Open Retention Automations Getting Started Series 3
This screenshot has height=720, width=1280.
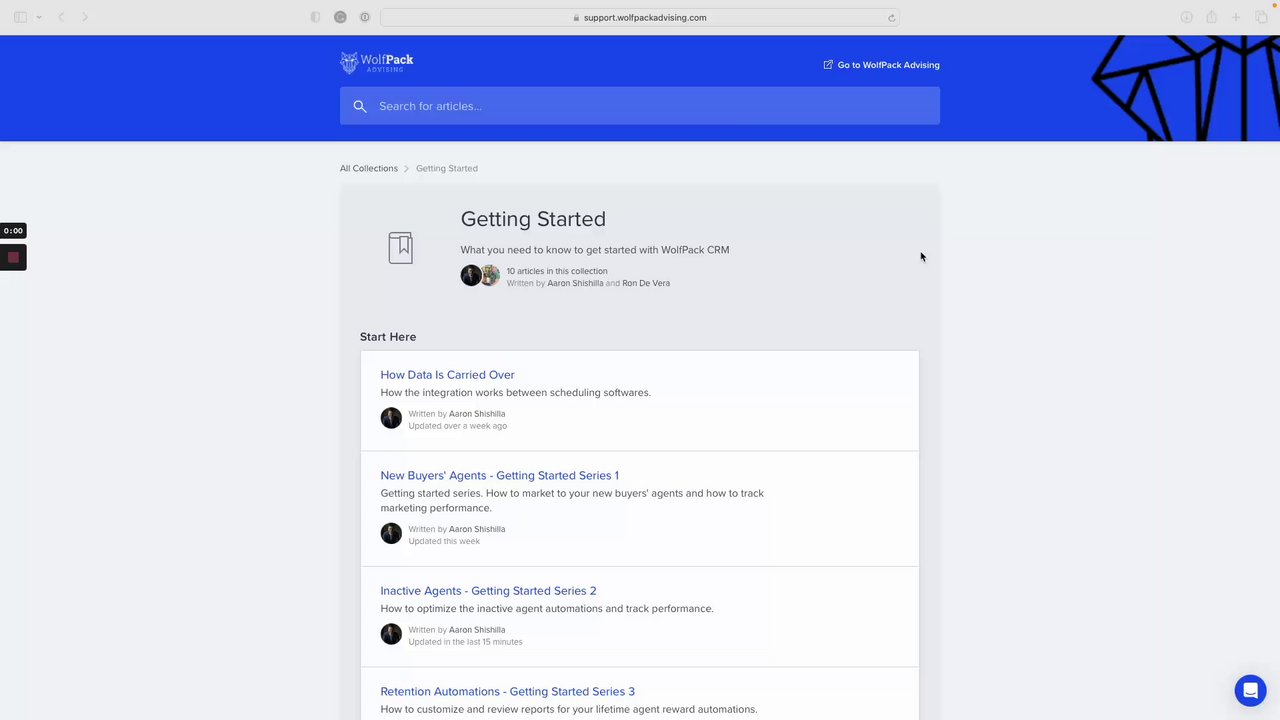pyautogui.click(x=507, y=691)
